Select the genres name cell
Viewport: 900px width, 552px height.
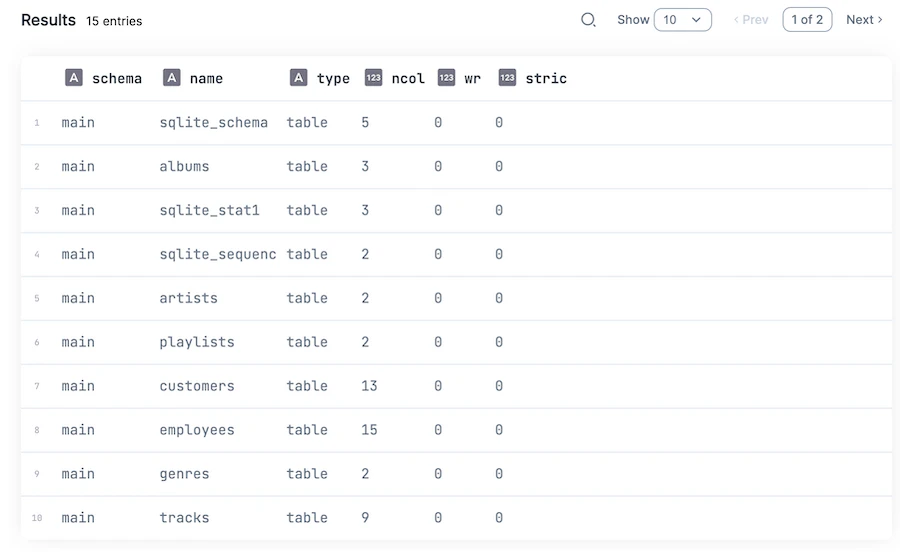pyautogui.click(x=184, y=474)
